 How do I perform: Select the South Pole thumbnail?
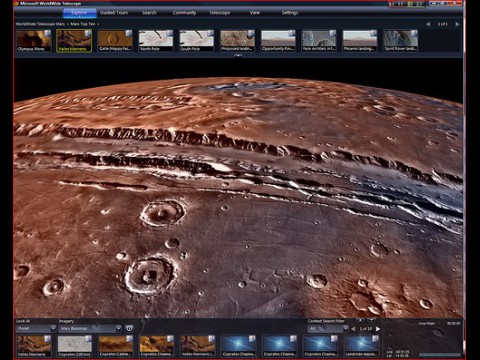tap(196, 41)
